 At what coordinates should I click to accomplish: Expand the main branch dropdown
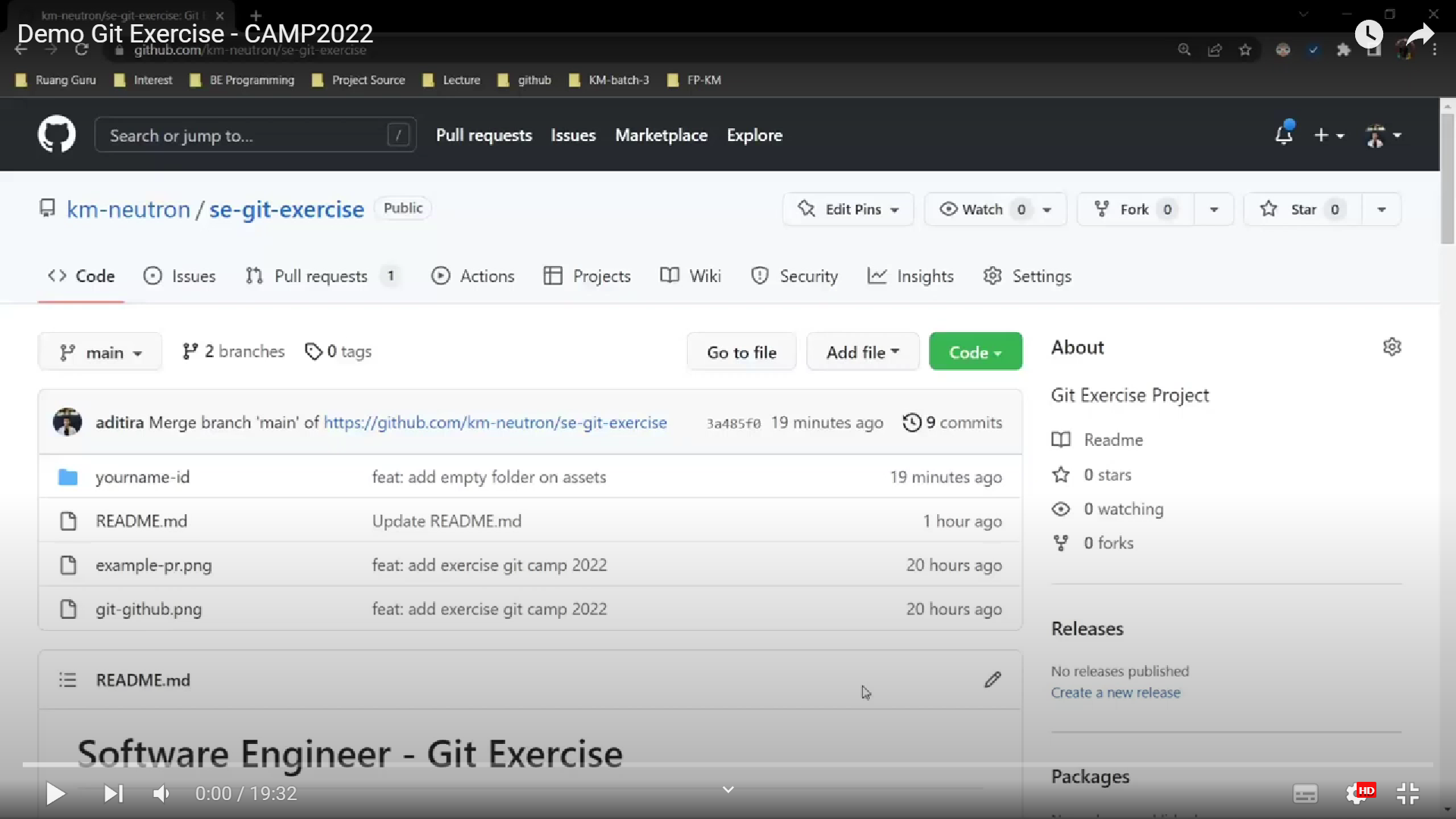click(x=100, y=353)
